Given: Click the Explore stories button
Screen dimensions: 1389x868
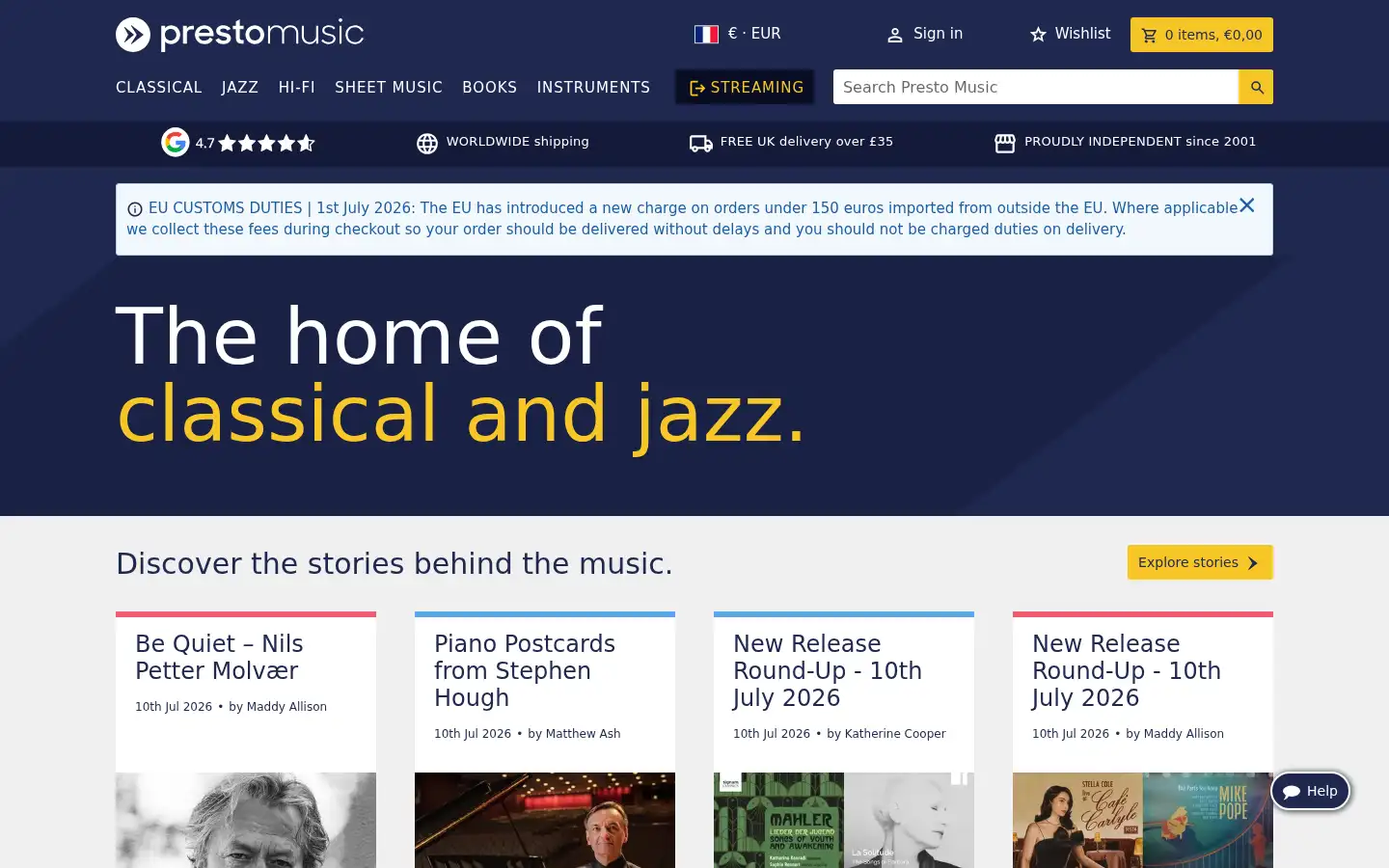Looking at the screenshot, I should click(x=1200, y=562).
